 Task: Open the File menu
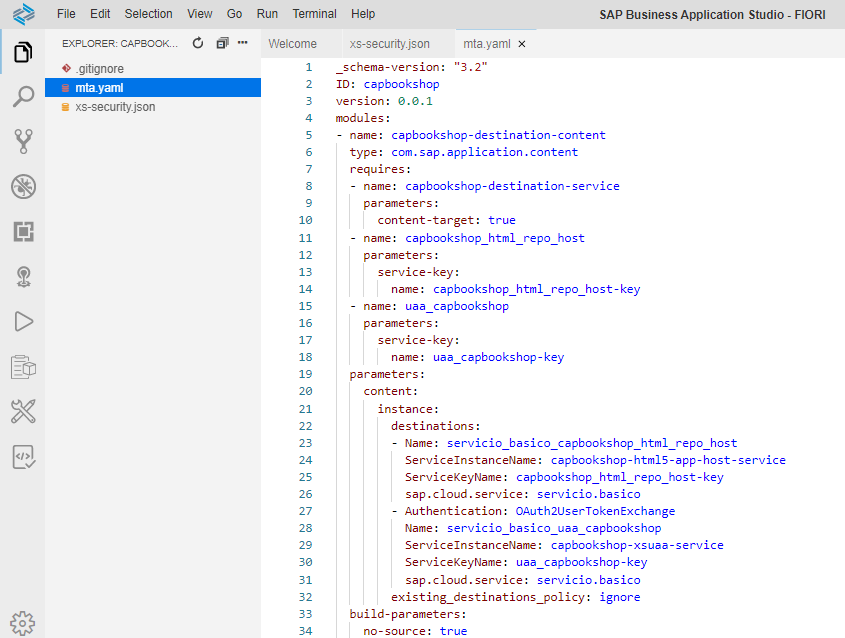(66, 14)
